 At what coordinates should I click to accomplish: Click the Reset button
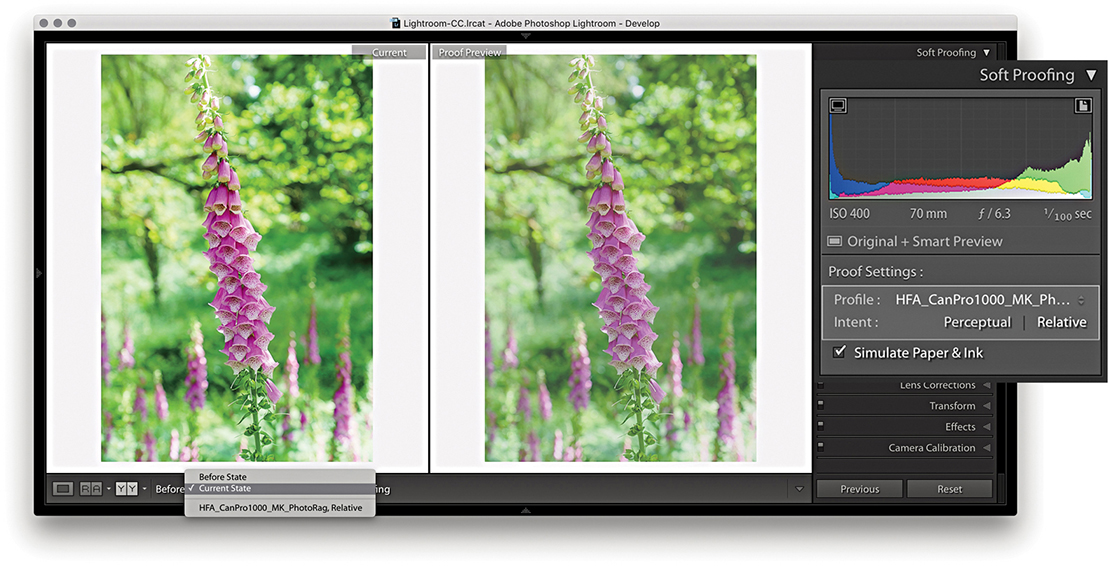(x=949, y=489)
